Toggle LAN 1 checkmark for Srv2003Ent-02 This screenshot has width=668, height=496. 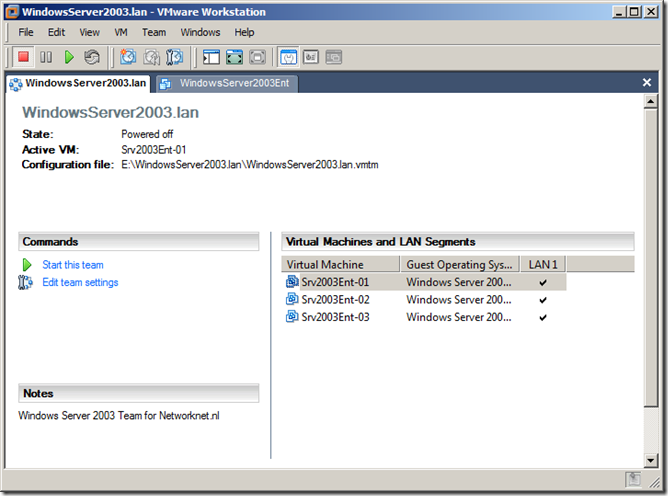click(x=543, y=300)
